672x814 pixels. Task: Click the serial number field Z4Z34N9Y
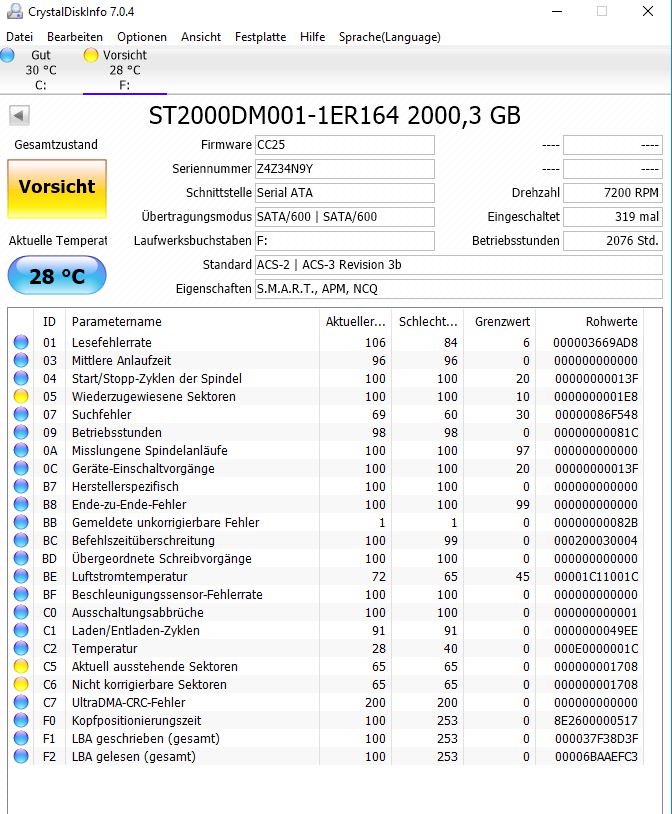coord(345,169)
